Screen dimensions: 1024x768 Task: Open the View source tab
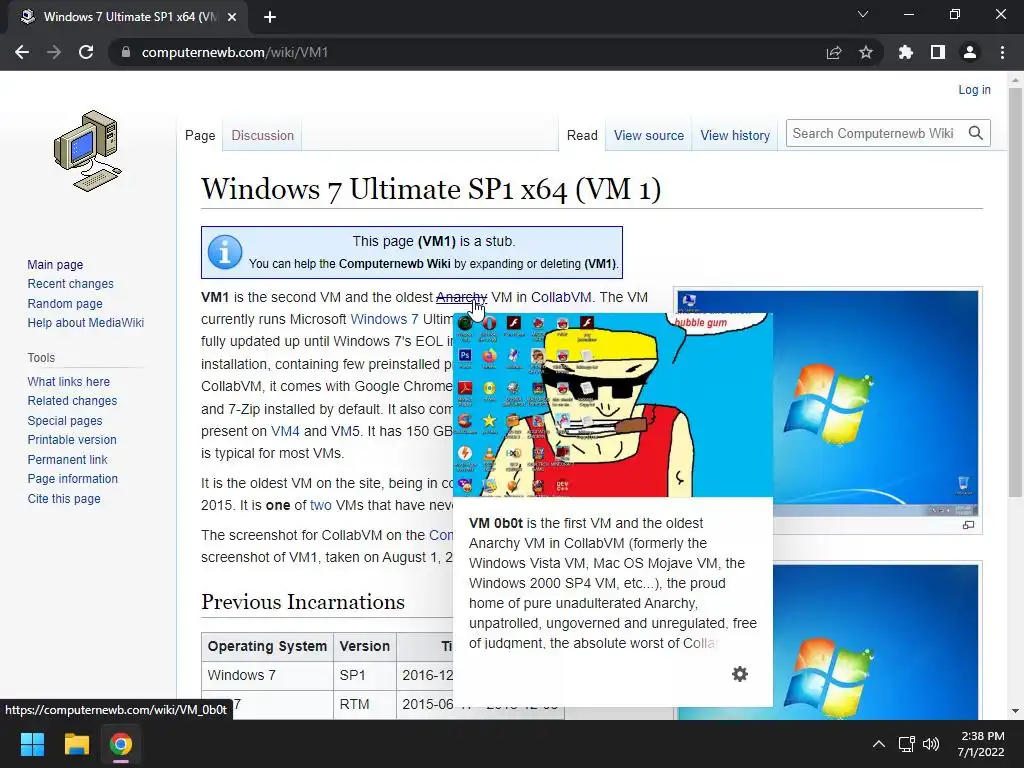pos(648,135)
